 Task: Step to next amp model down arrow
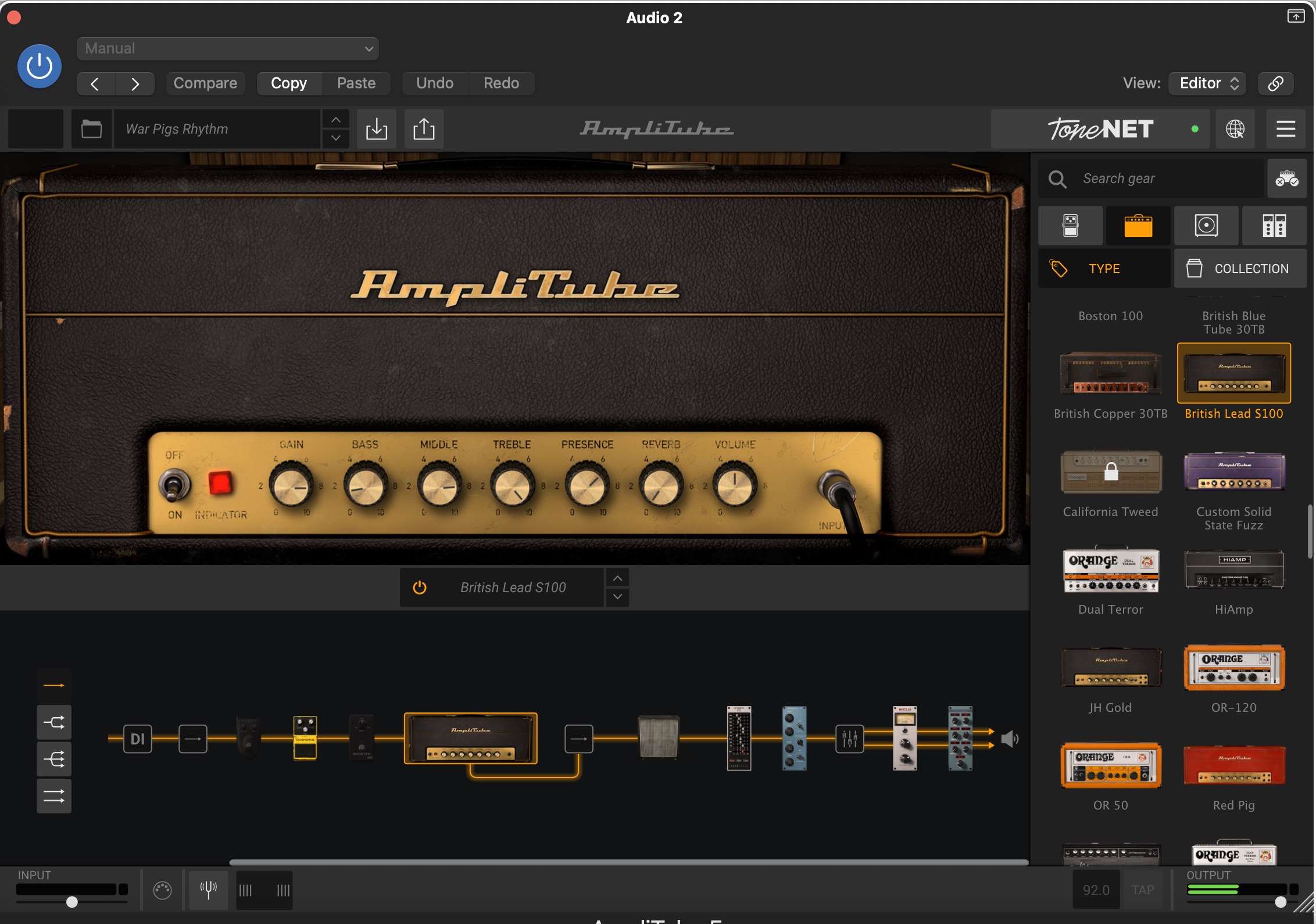click(617, 597)
